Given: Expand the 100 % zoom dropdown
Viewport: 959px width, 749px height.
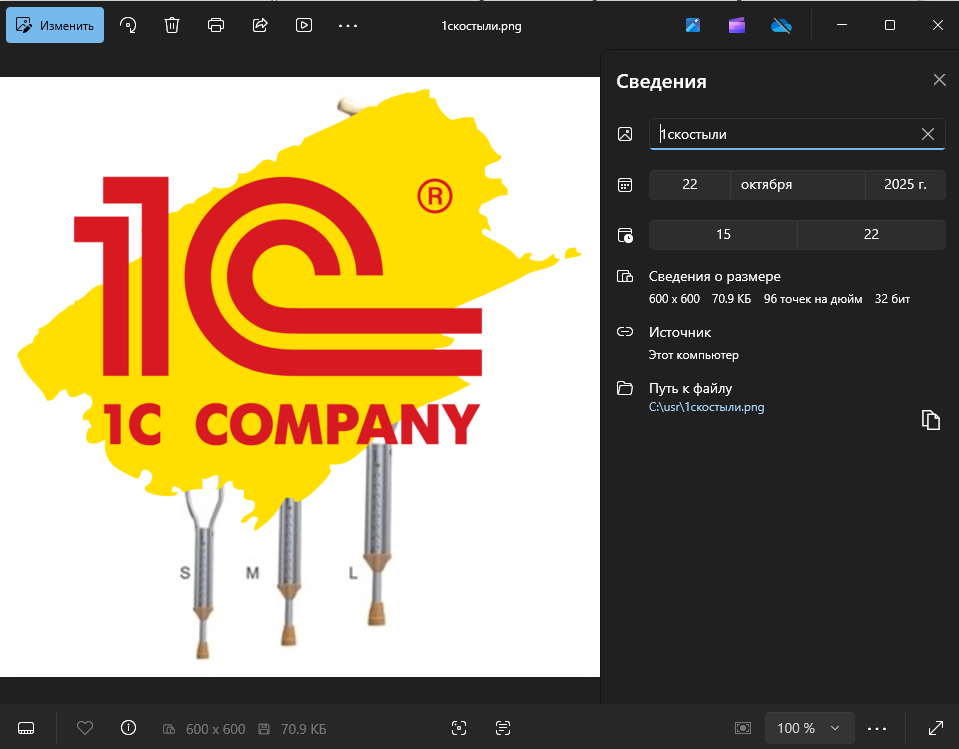Looking at the screenshot, I should (809, 728).
